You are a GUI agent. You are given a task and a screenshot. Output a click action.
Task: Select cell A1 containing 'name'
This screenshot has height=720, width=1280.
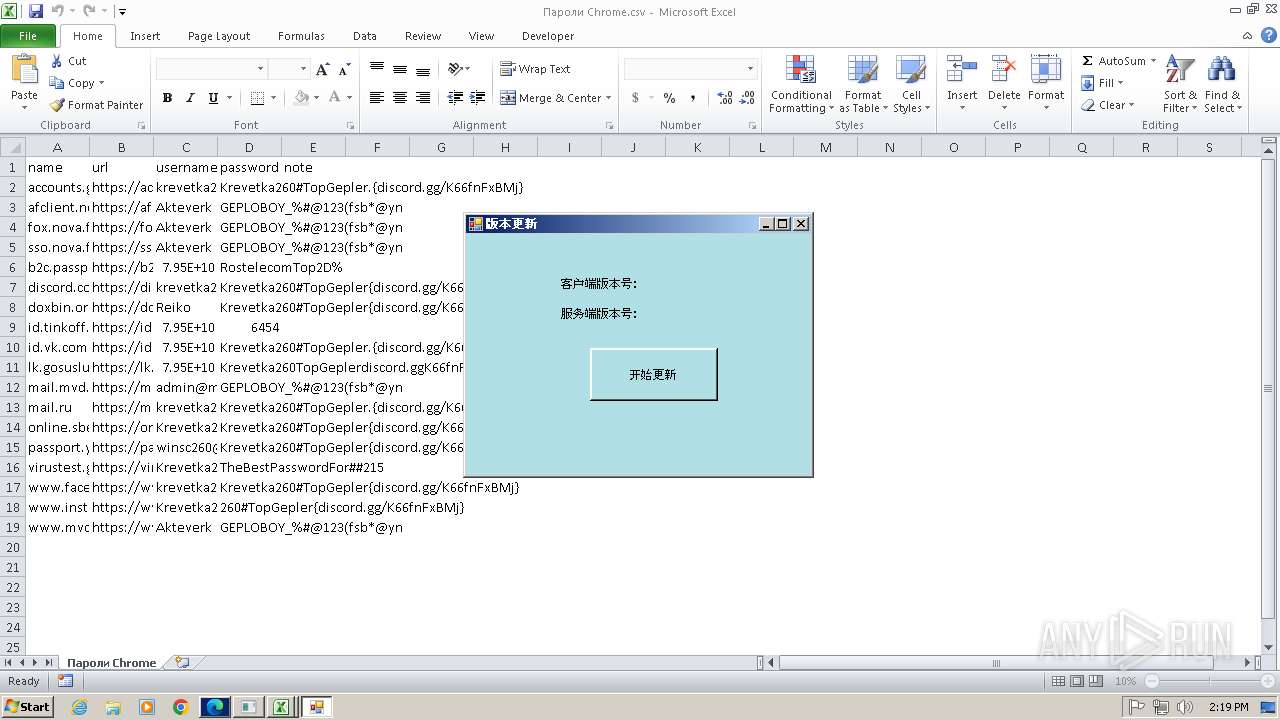click(x=57, y=167)
